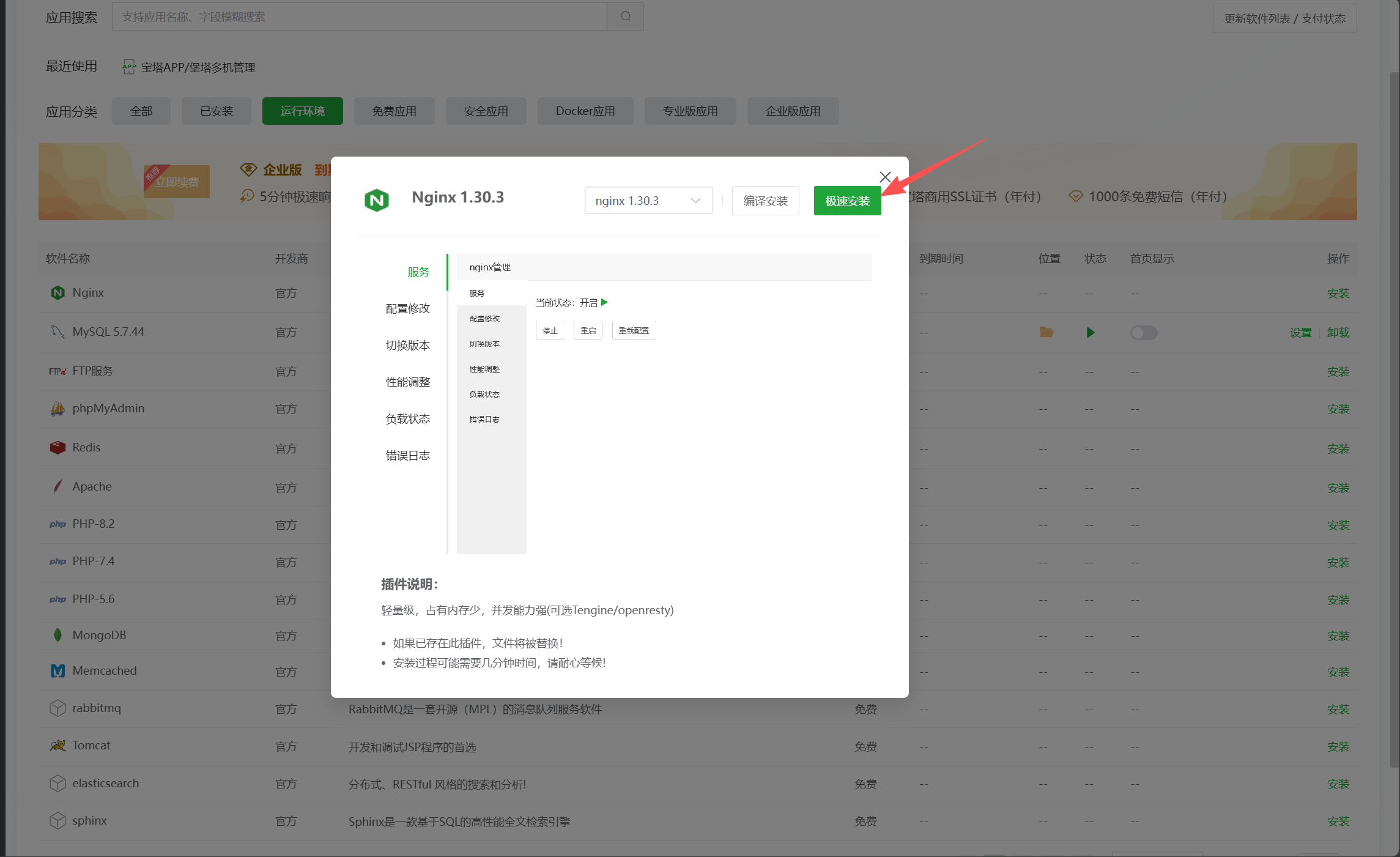Click the Memcached software name

(x=105, y=670)
